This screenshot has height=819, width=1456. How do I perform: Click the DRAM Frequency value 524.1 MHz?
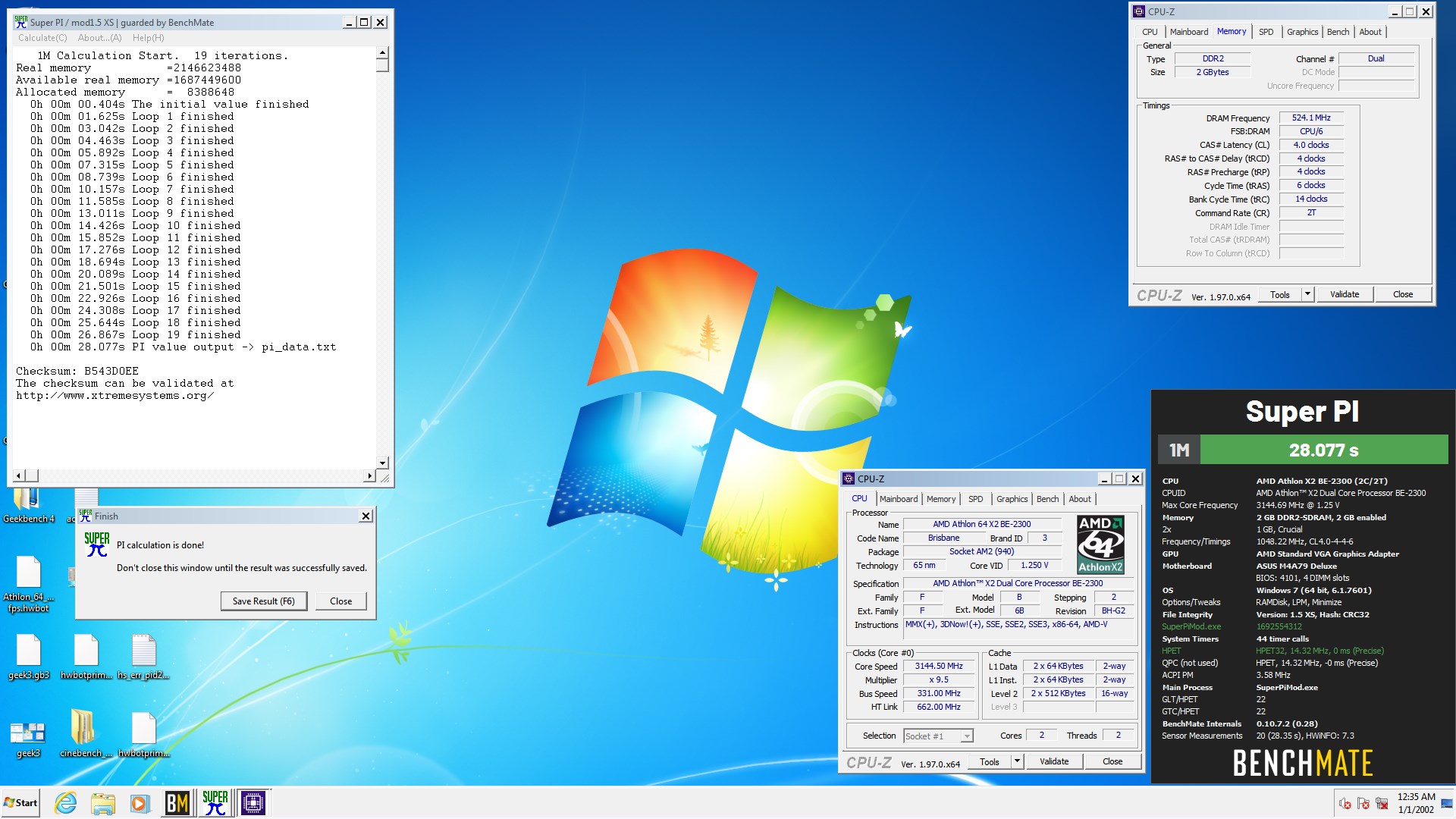coord(1311,118)
